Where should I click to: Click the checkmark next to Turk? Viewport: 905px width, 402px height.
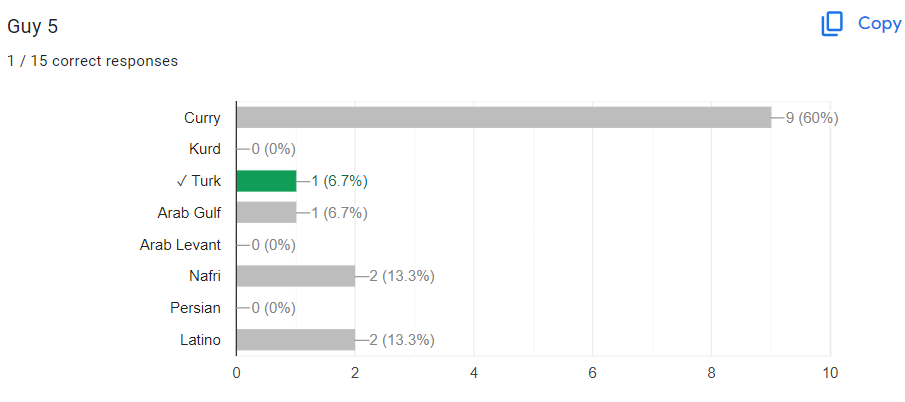coord(181,181)
